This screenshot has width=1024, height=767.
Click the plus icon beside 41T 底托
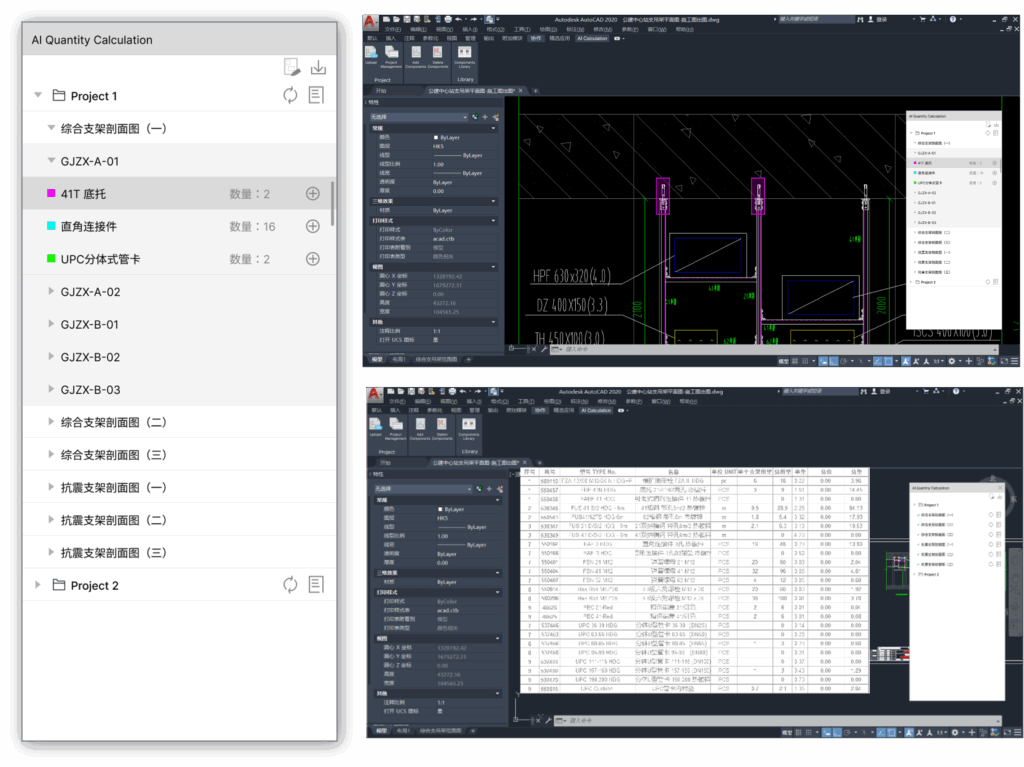click(x=312, y=194)
